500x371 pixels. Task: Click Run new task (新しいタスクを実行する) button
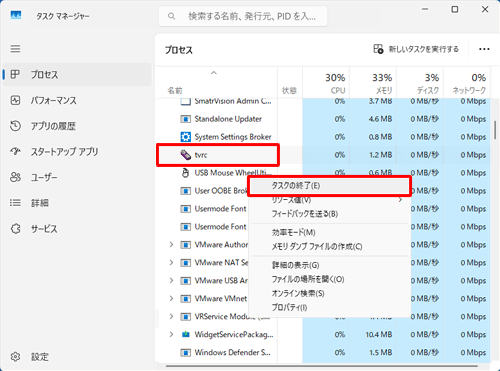pyautogui.click(x=416, y=49)
